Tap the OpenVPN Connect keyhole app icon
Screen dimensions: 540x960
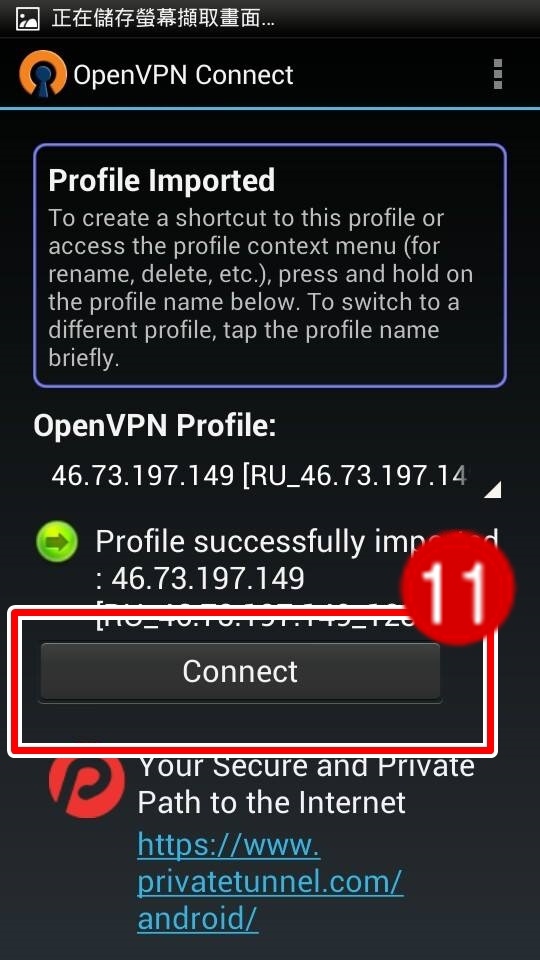[42, 74]
